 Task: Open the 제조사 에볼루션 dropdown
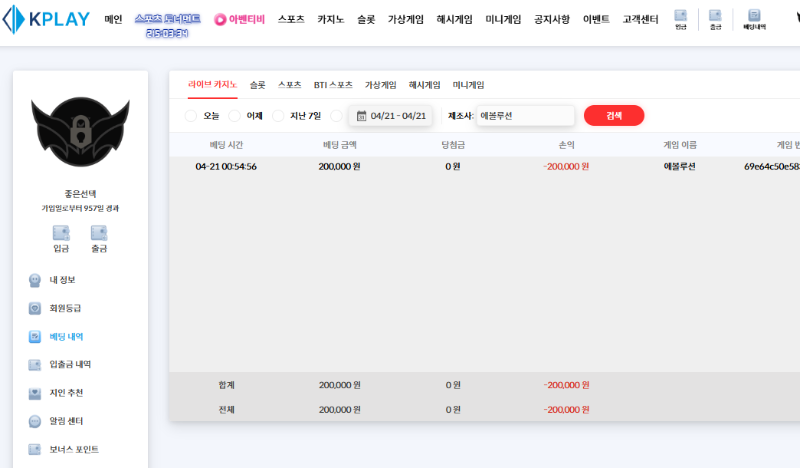coord(526,116)
